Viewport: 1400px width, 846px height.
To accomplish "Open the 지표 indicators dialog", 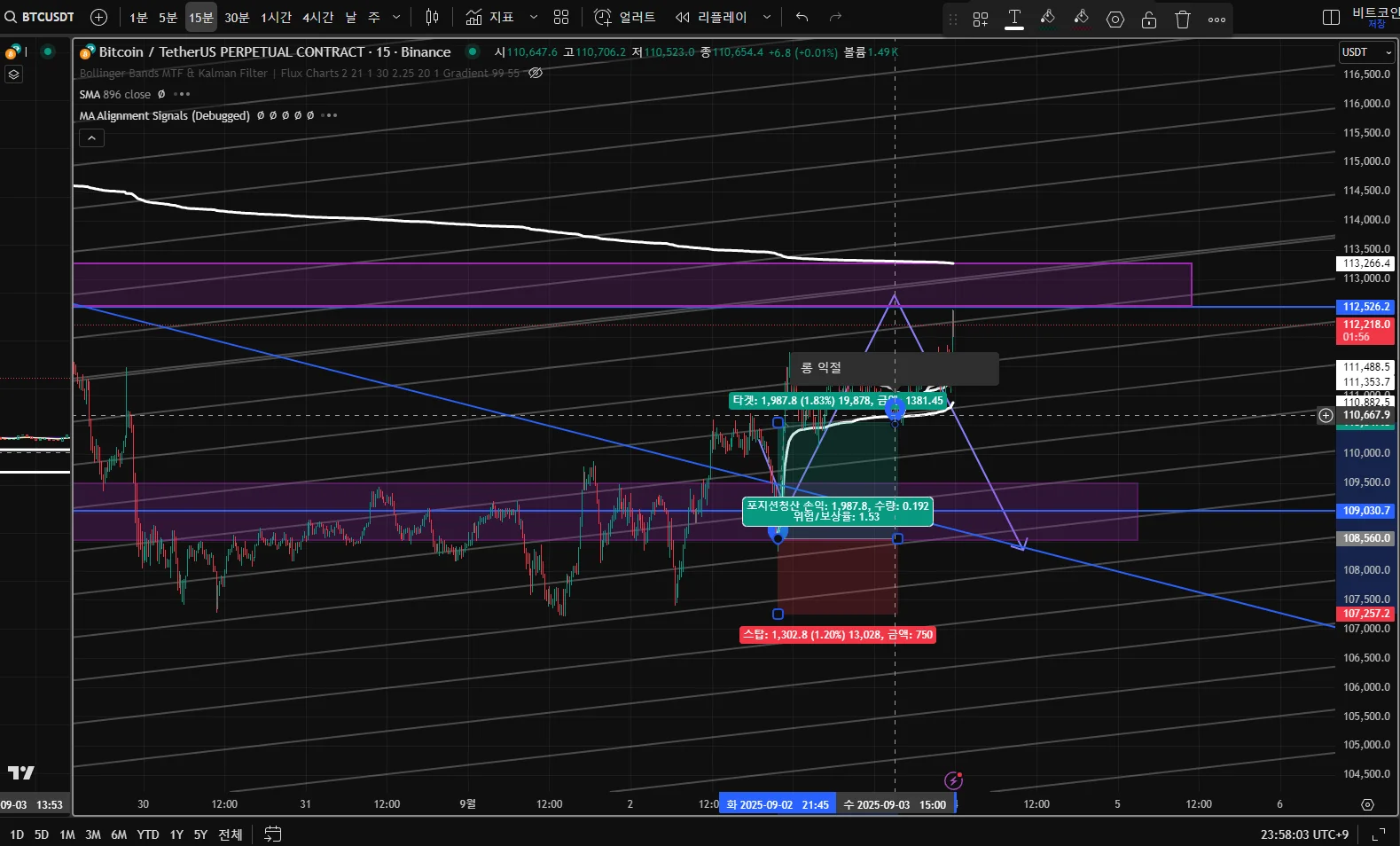I will 490,17.
